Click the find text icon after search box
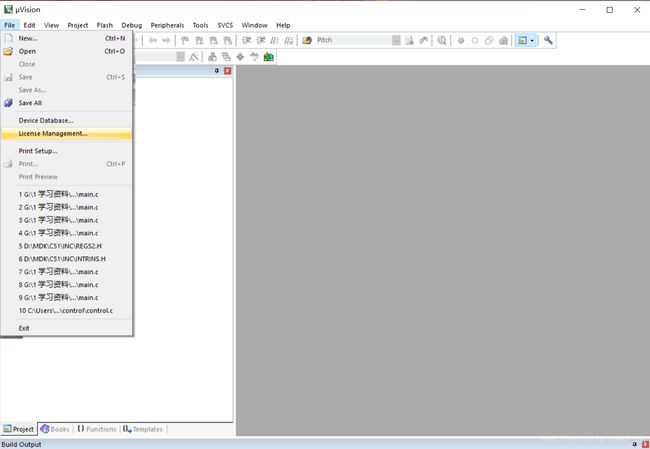Screen dimensions: 650x449 pos(409,40)
